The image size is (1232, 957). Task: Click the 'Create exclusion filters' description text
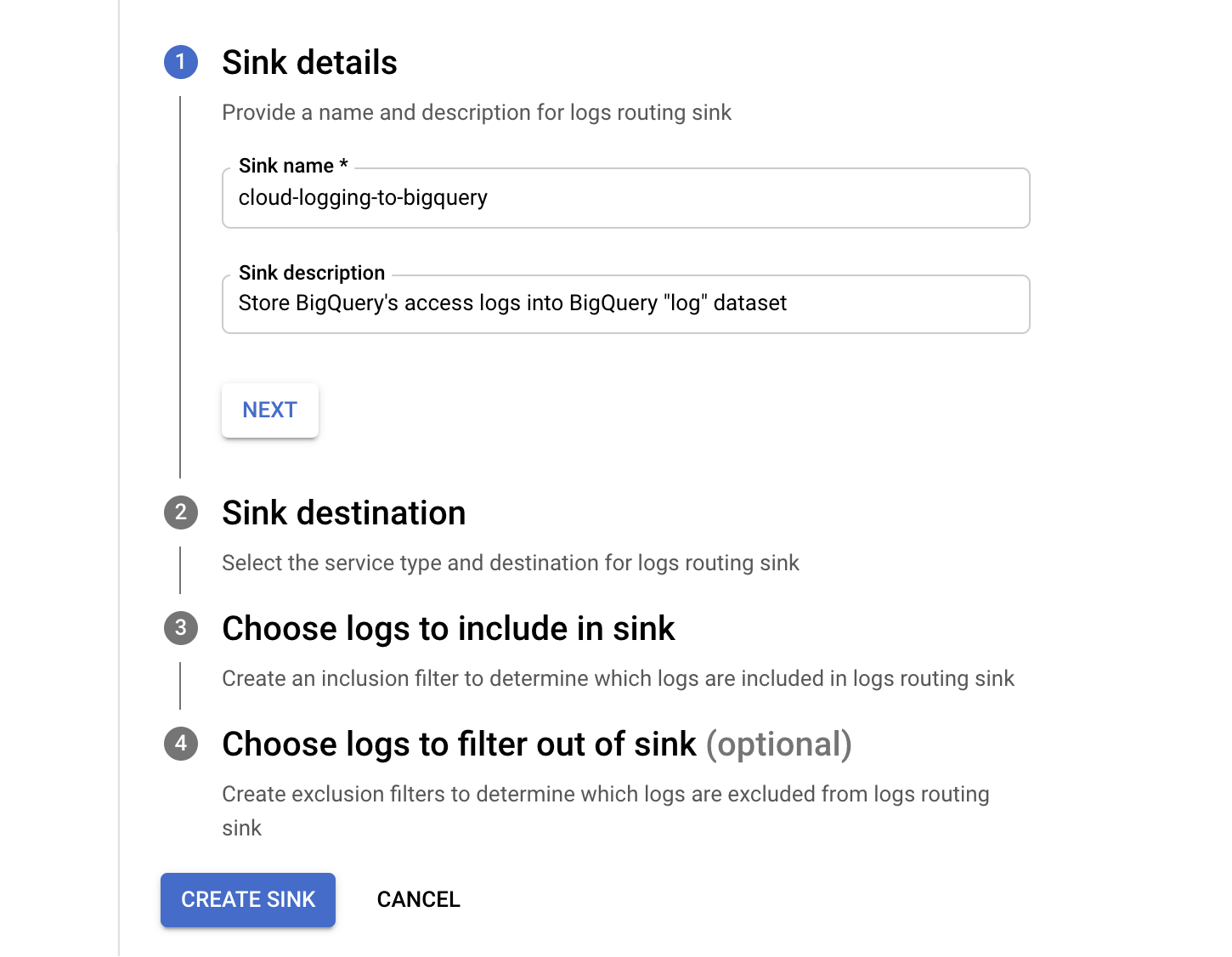tap(605, 795)
